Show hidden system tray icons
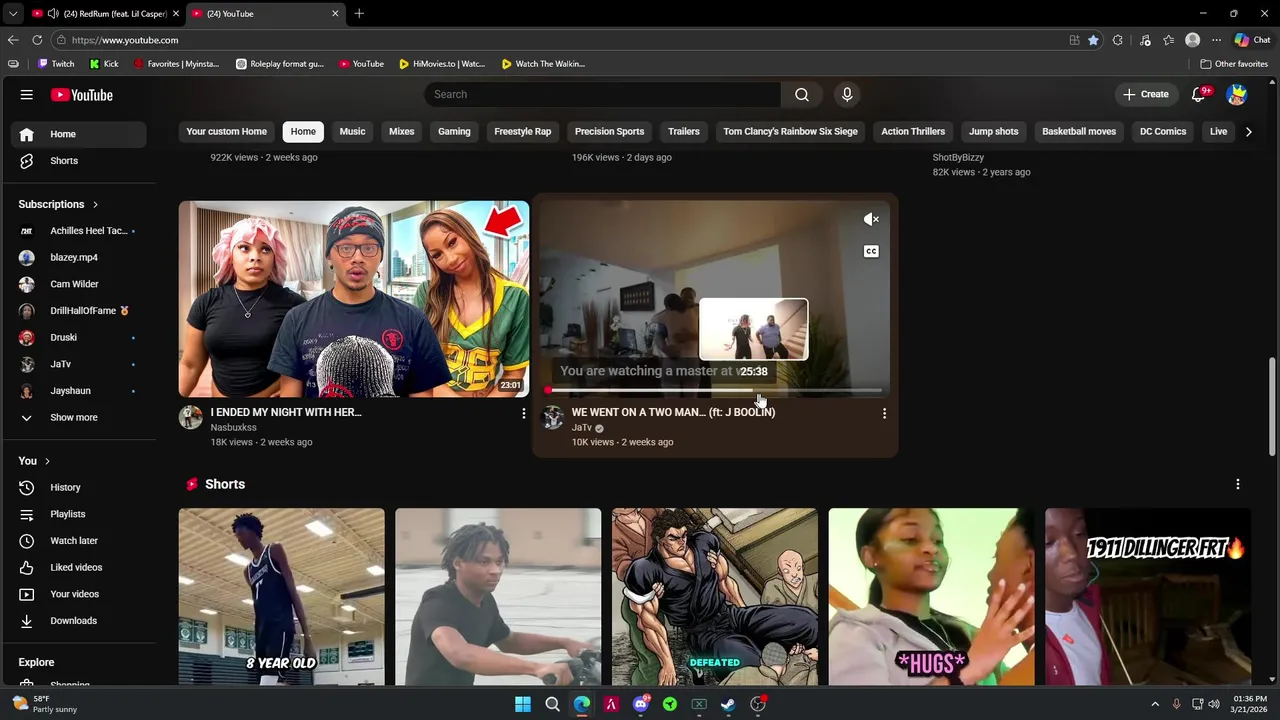 pos(1155,704)
